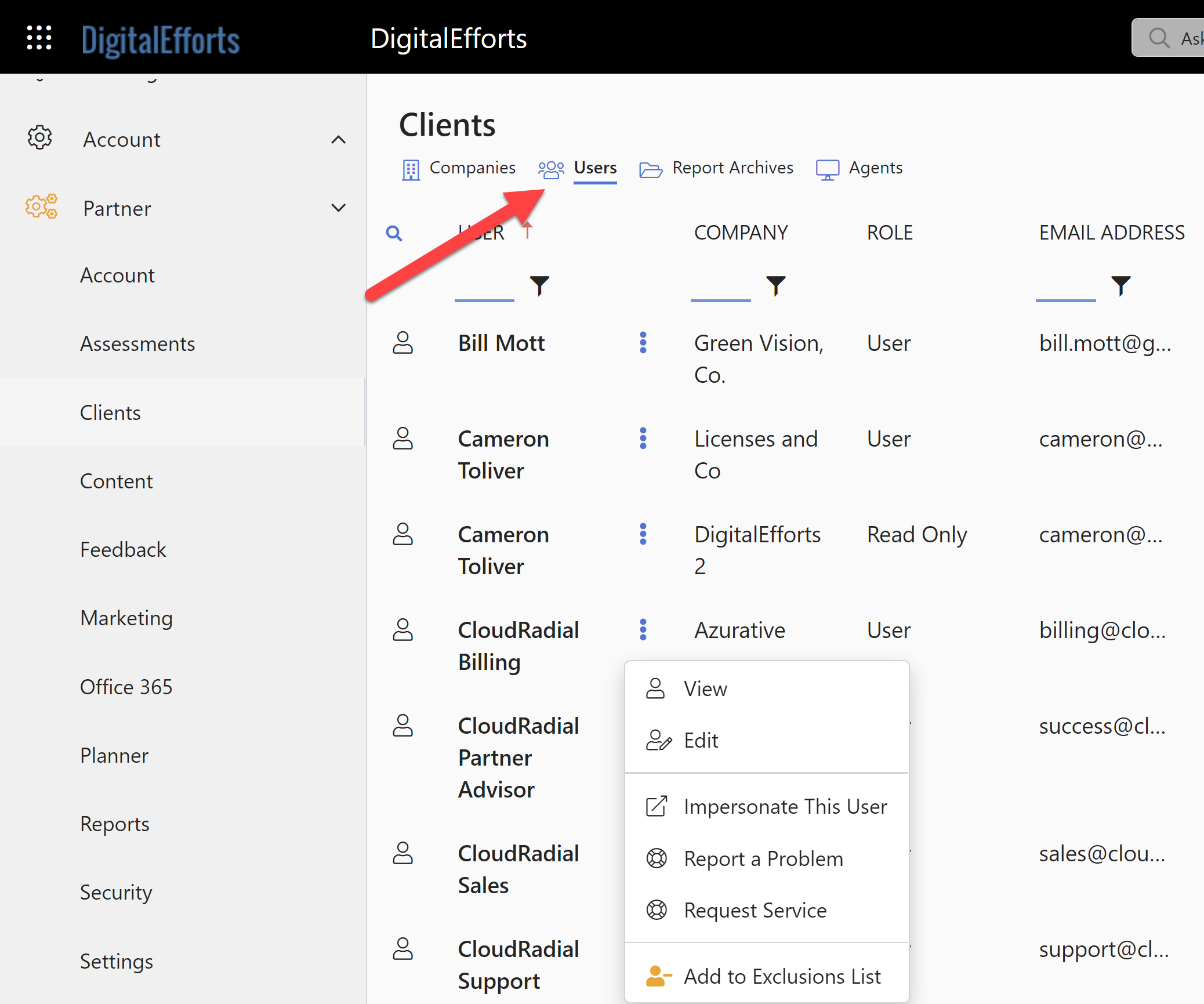This screenshot has height=1004, width=1204.
Task: Open the Bill Mott user name
Action: pos(501,343)
